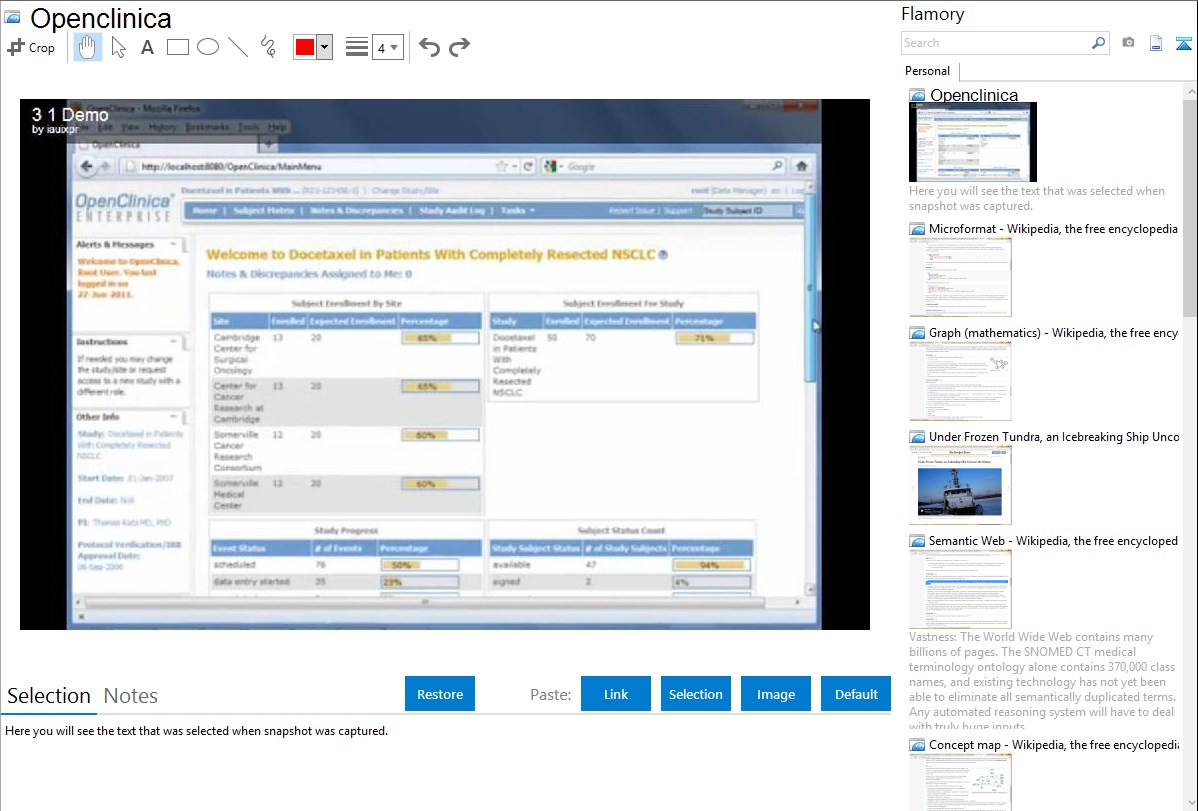Viewport: 1198px width, 811px height.
Task: Open the Notes tab
Action: [x=131, y=696]
